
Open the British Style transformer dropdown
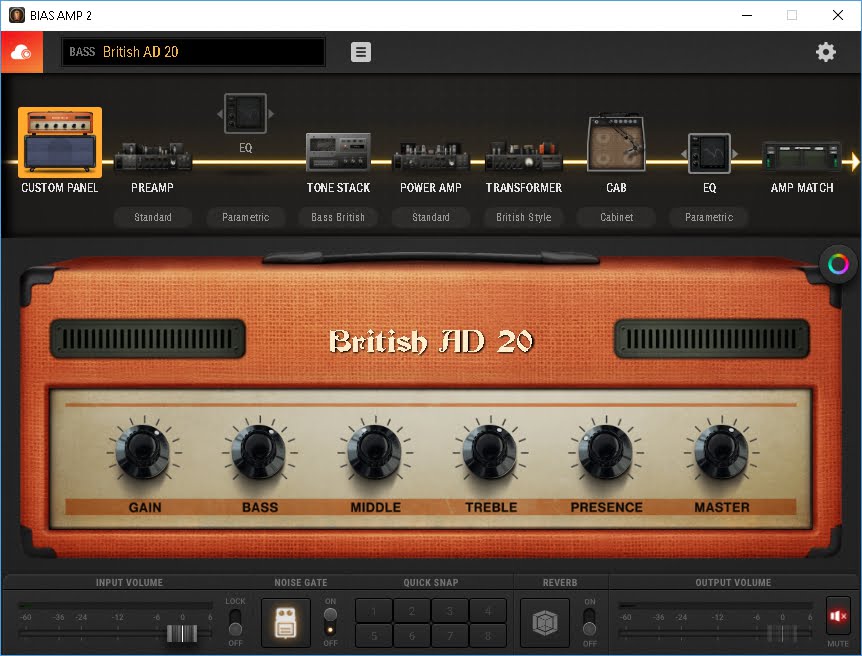click(x=523, y=217)
